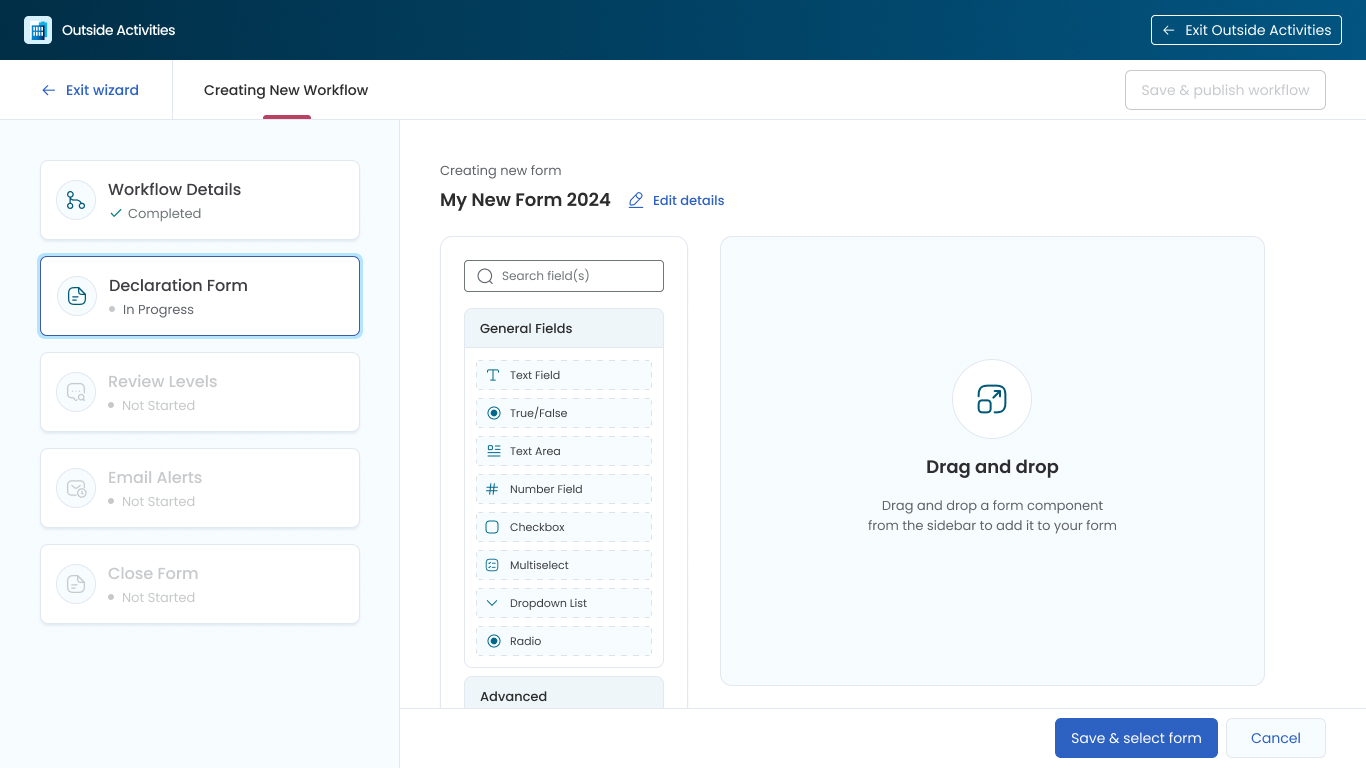1366x768 pixels.
Task: Click the pencil icon beside Edit details
Action: click(636, 200)
